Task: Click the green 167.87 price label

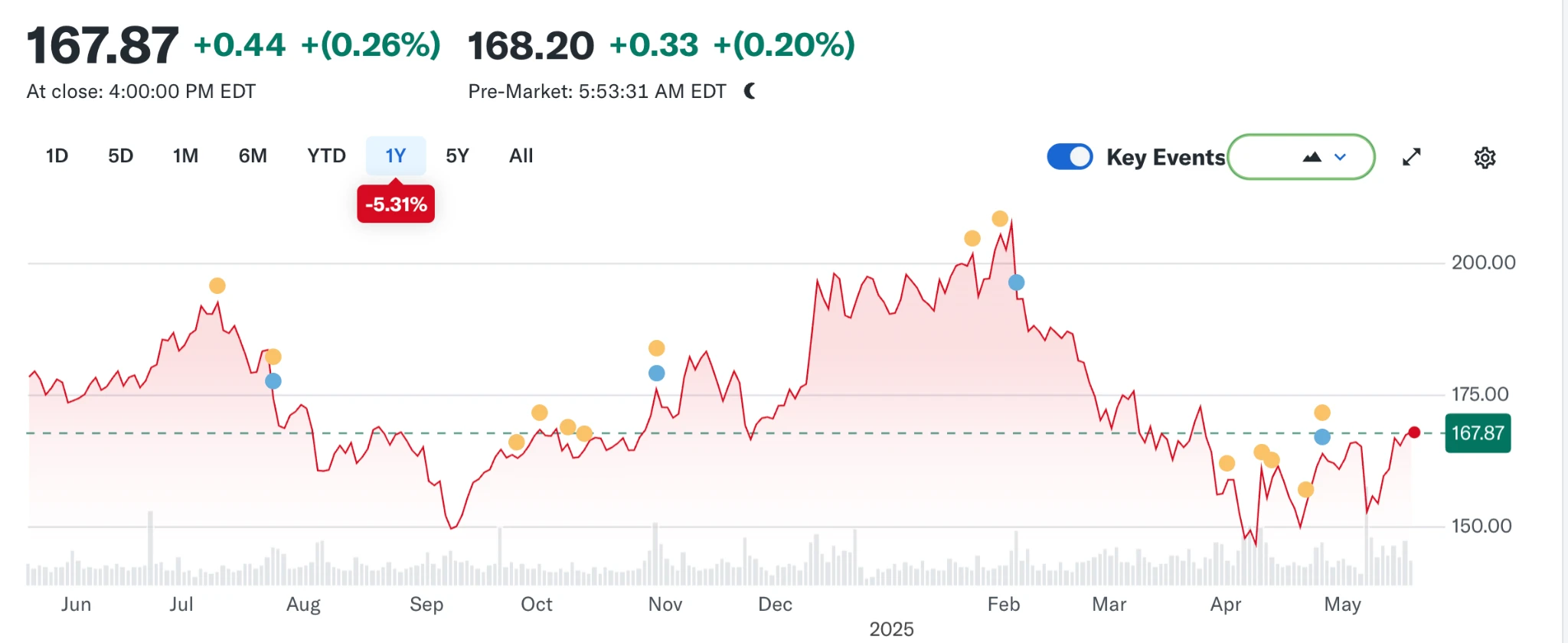Action: click(1477, 433)
